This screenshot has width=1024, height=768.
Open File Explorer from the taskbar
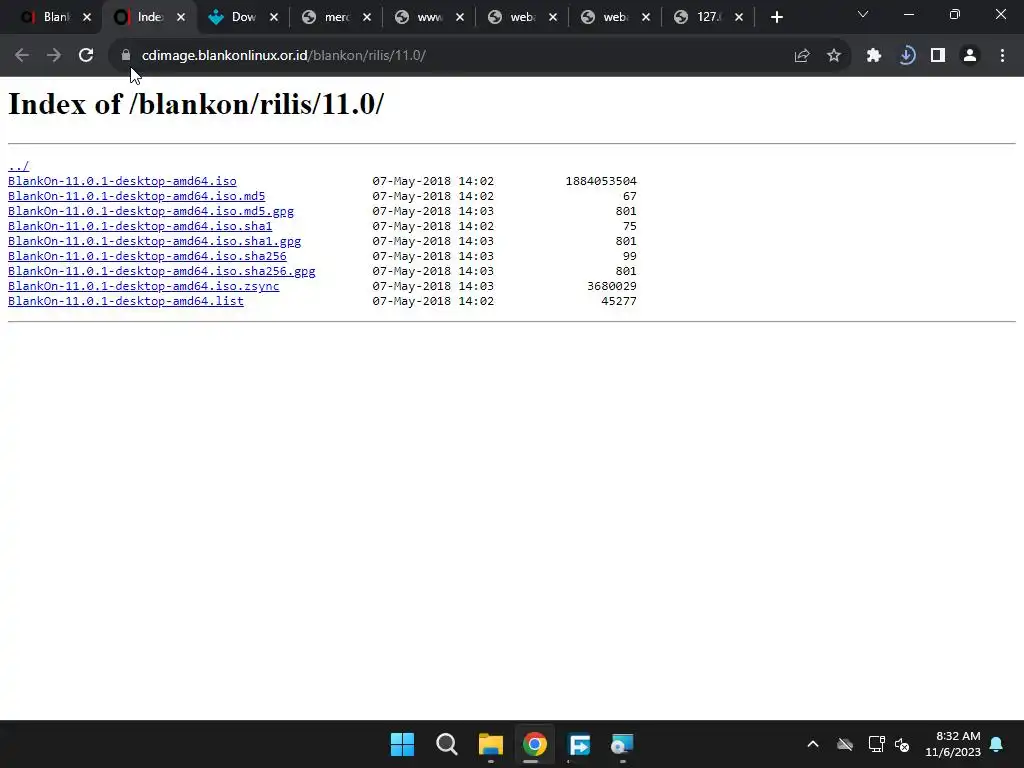coord(490,744)
